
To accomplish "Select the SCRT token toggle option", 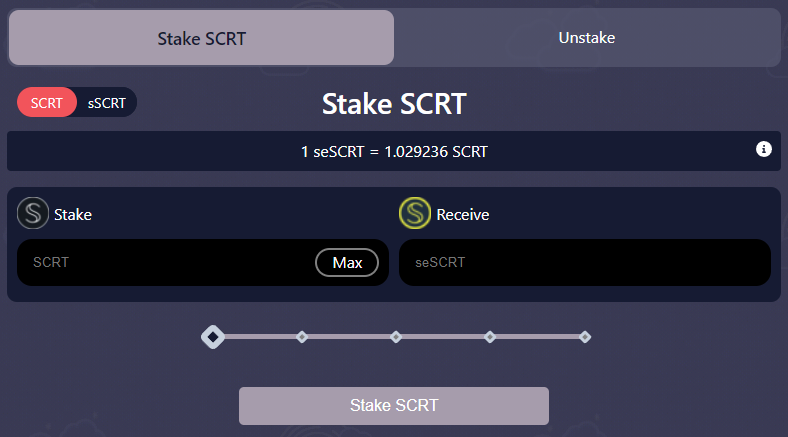I will click(47, 102).
